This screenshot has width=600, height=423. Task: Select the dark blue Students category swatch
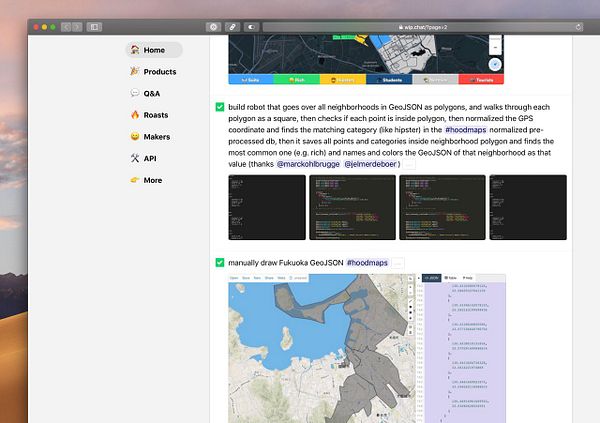(389, 80)
